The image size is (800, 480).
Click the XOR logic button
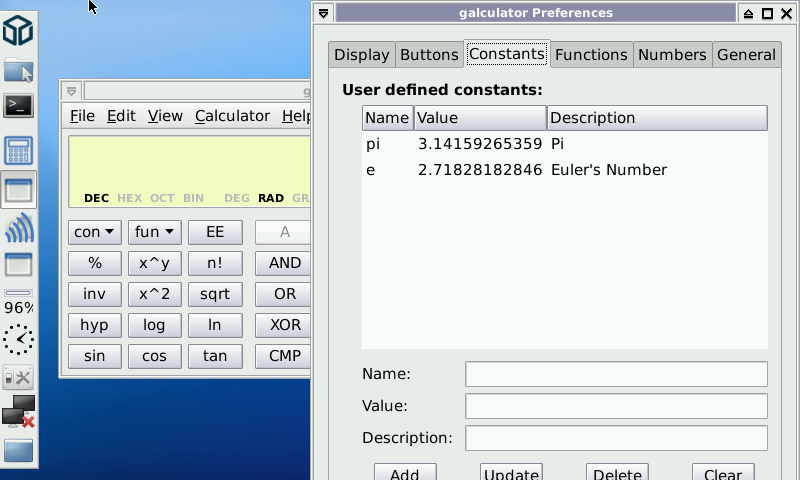pyautogui.click(x=283, y=325)
